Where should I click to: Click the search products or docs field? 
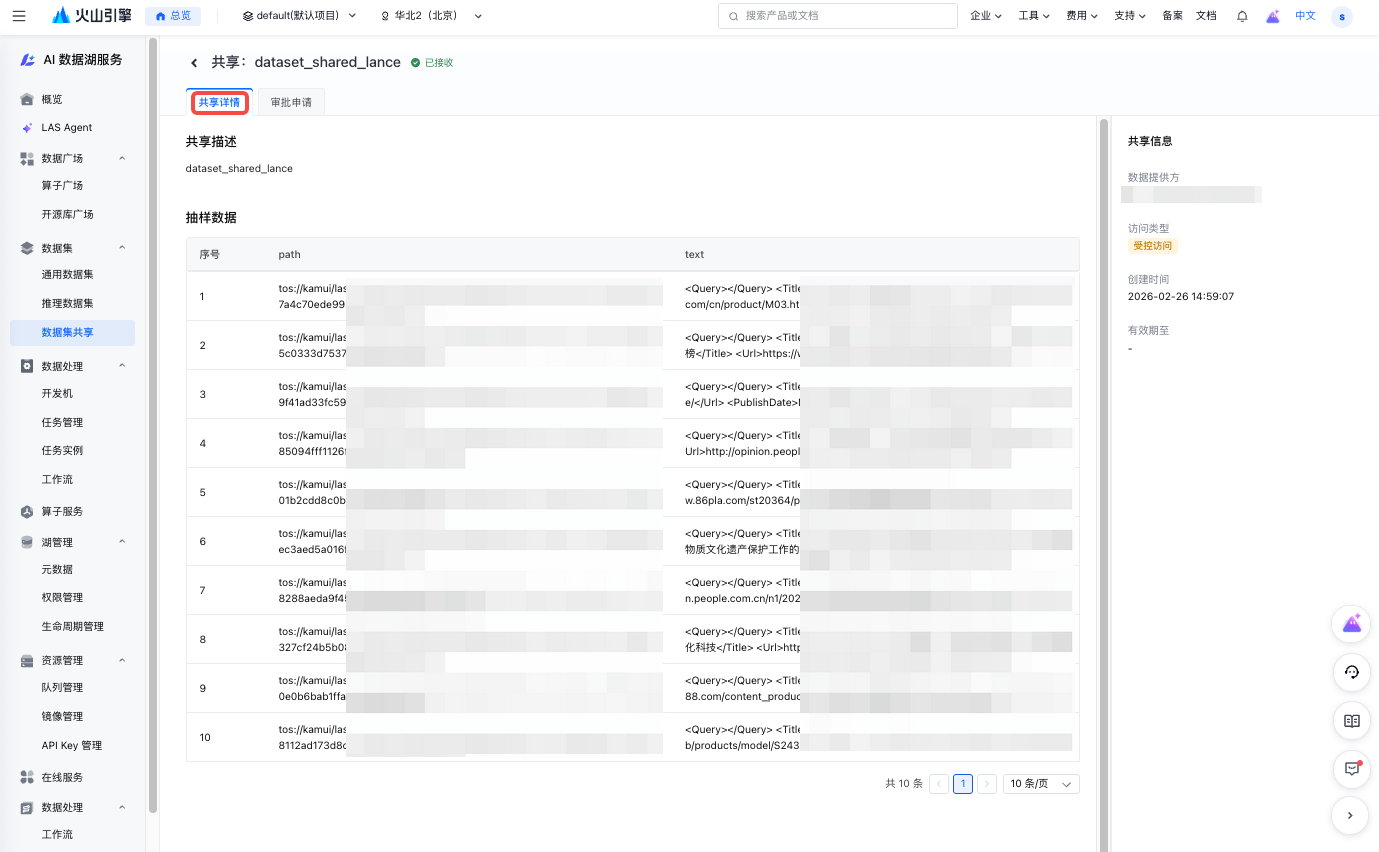[x=838, y=16]
